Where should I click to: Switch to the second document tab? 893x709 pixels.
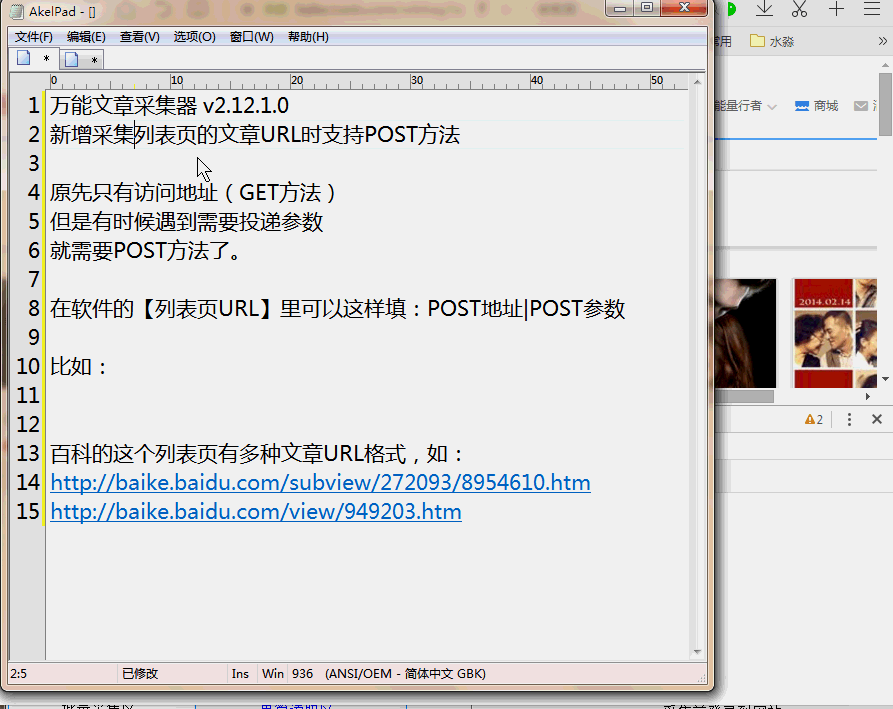pyautogui.click(x=81, y=59)
